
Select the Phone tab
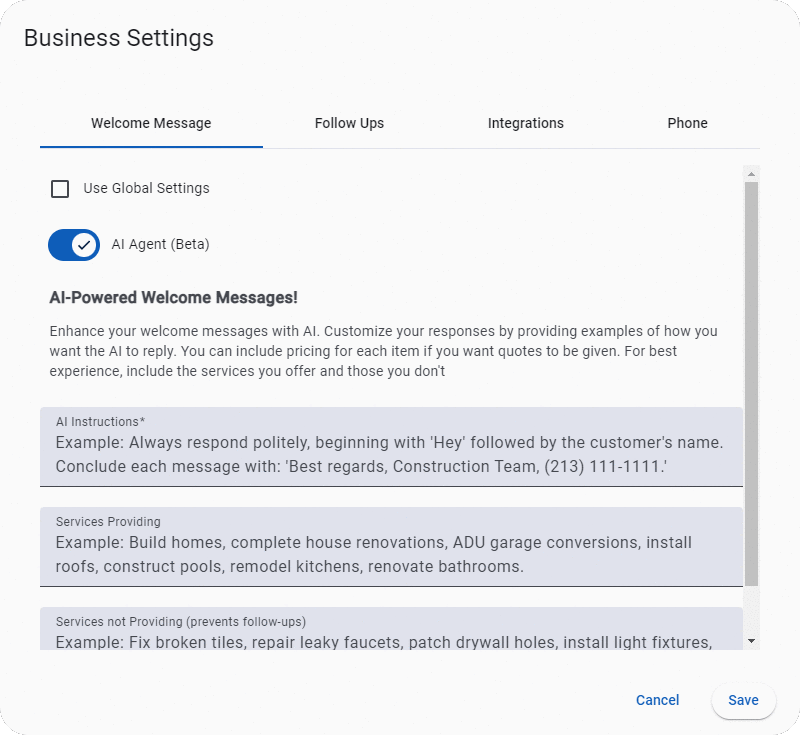pyautogui.click(x=687, y=123)
